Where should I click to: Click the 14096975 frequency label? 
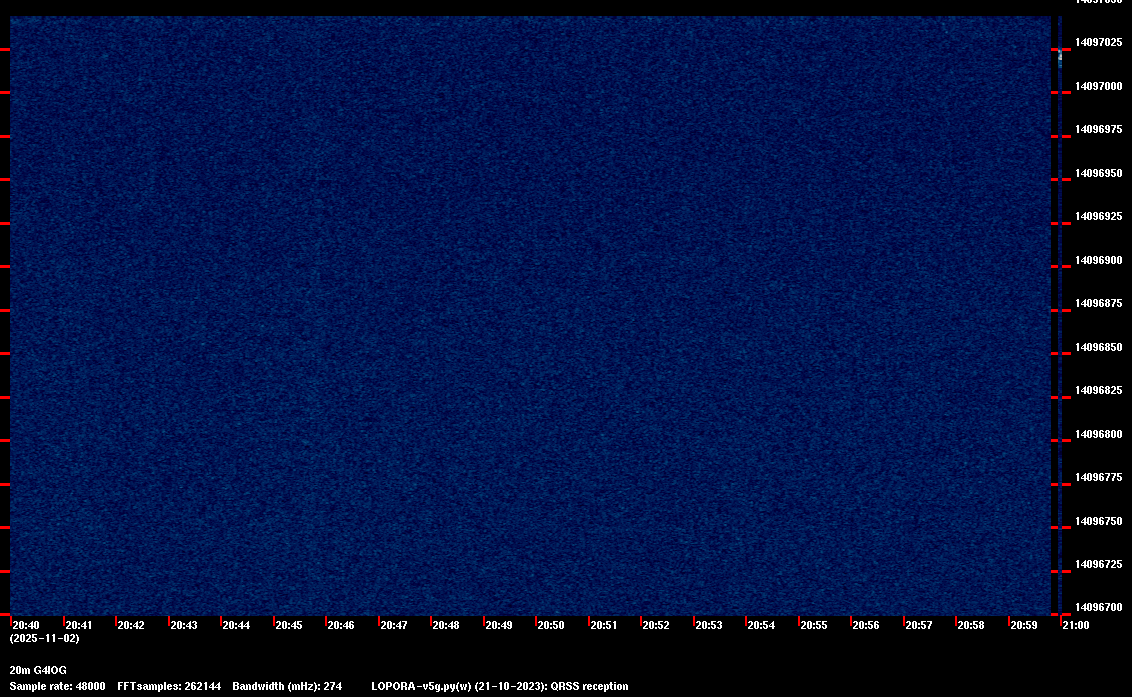point(1099,129)
